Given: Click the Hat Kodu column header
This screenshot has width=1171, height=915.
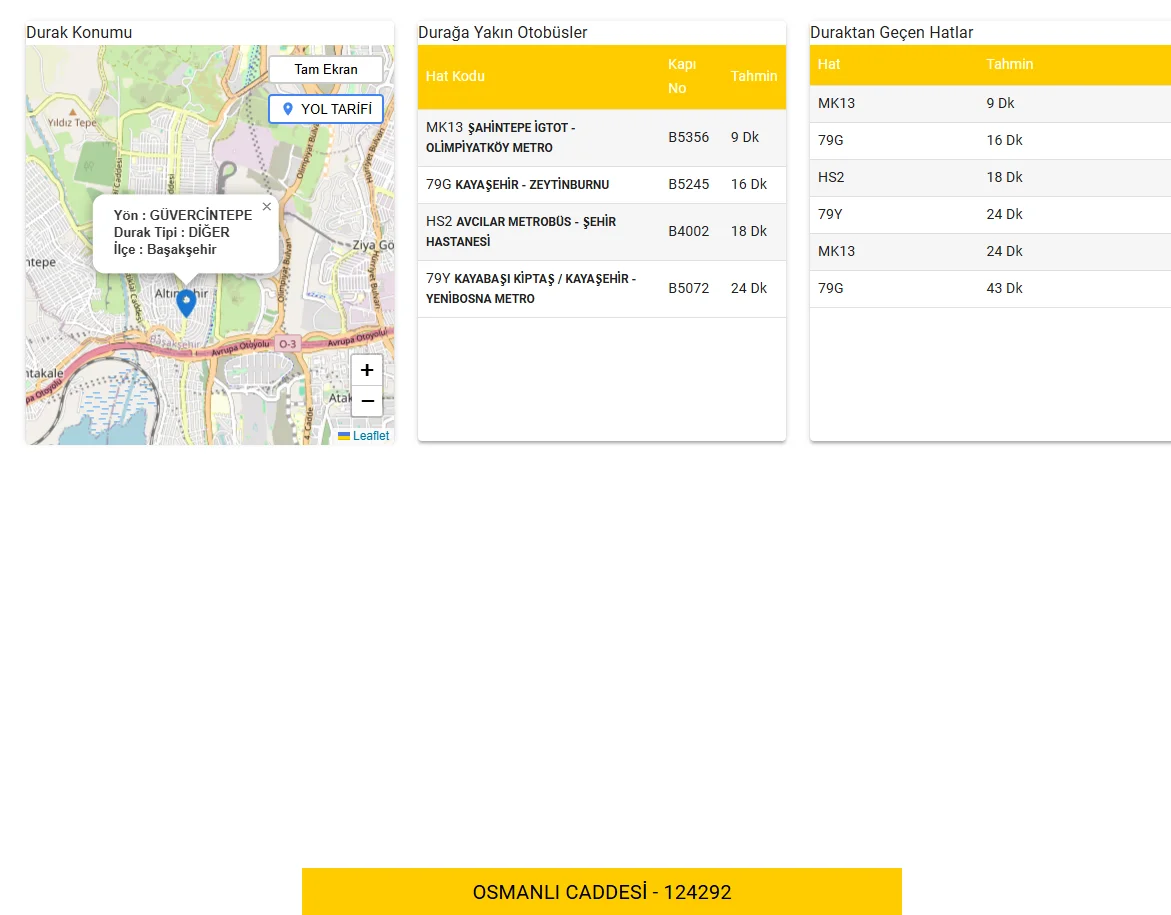Looking at the screenshot, I should (455, 76).
